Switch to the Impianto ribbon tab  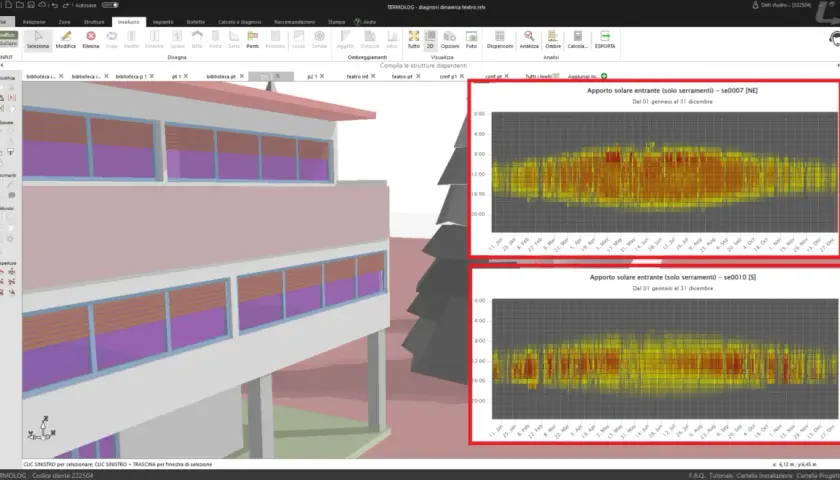pos(163,22)
